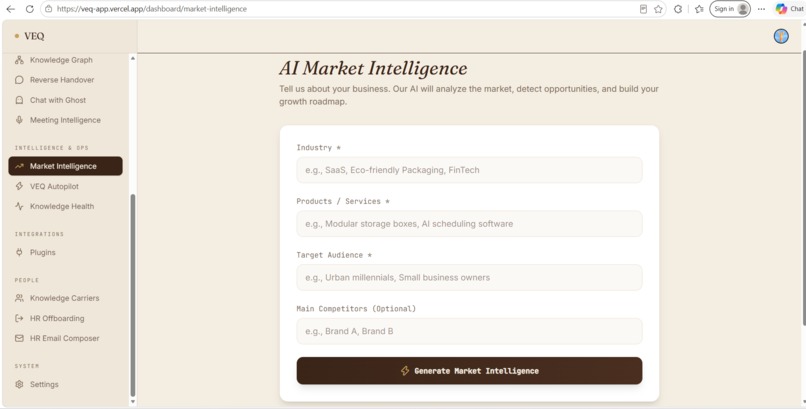
Task: Click Generate Market Intelligence button
Action: [x=469, y=371]
